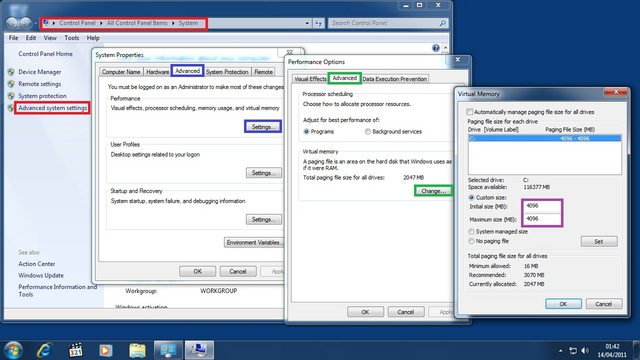Click Settings under User Profiles
Screen dimensions: 640x360
click(264, 173)
